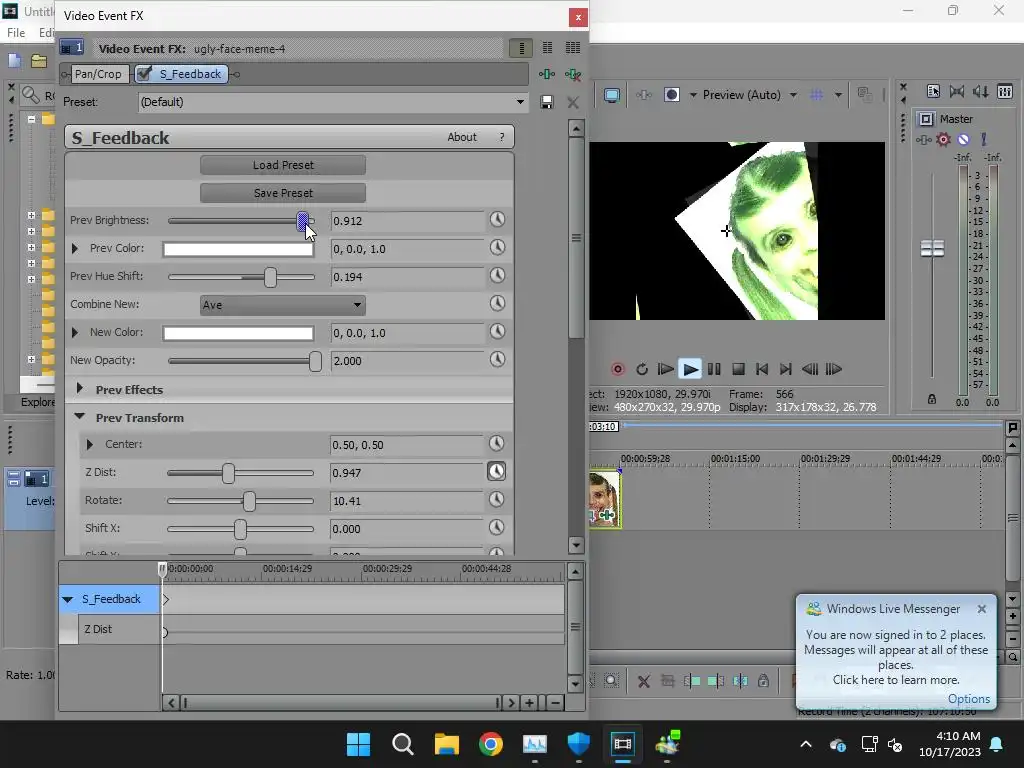Image resolution: width=1024 pixels, height=768 pixels.
Task: Open the File menu
Action: tap(16, 33)
